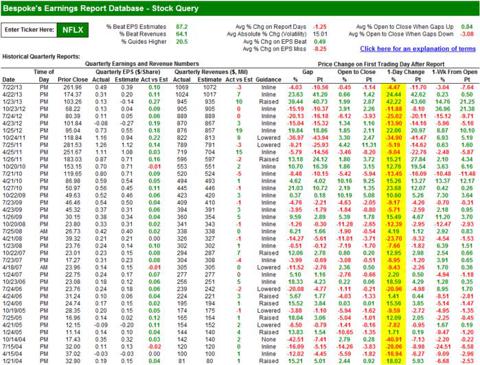Screen dimensions: 480x365
Task: Select the Prior Close column header
Action: (73, 80)
